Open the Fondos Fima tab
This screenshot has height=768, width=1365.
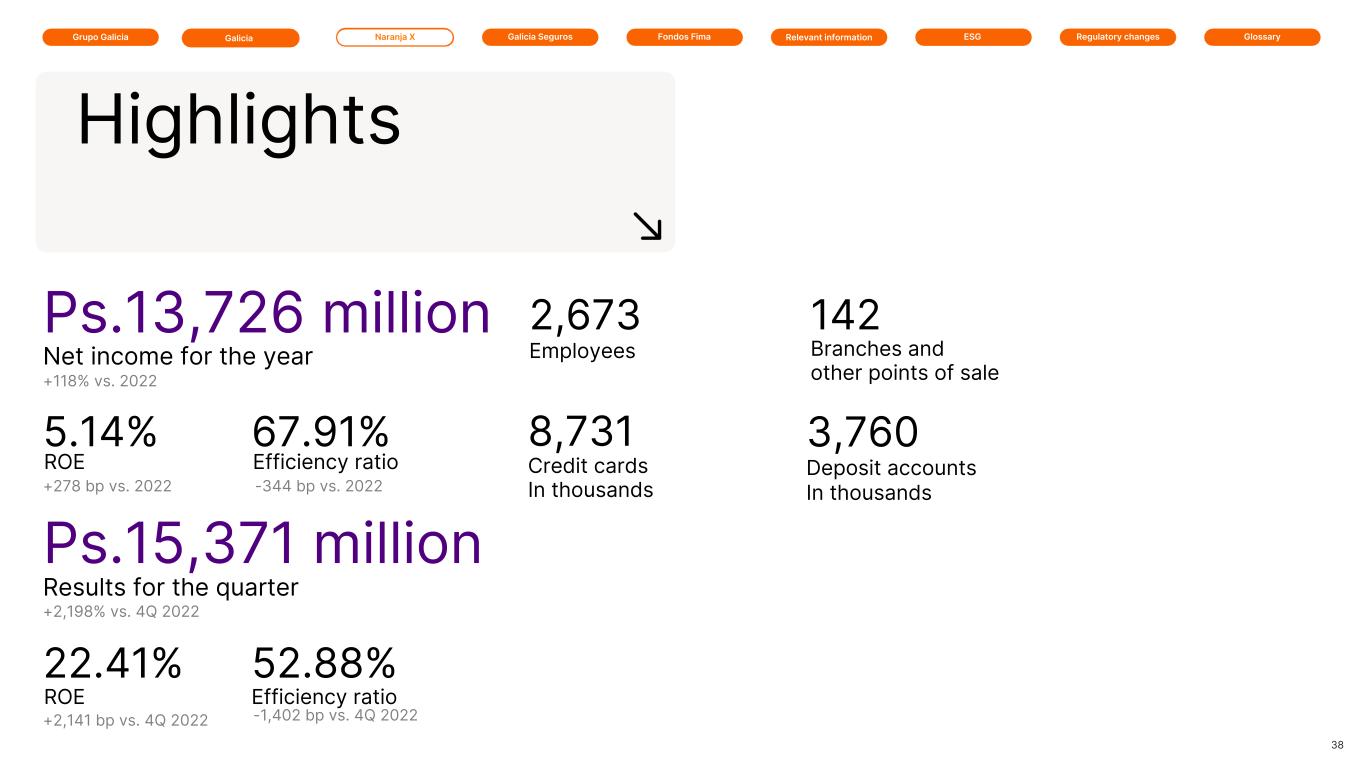(684, 37)
